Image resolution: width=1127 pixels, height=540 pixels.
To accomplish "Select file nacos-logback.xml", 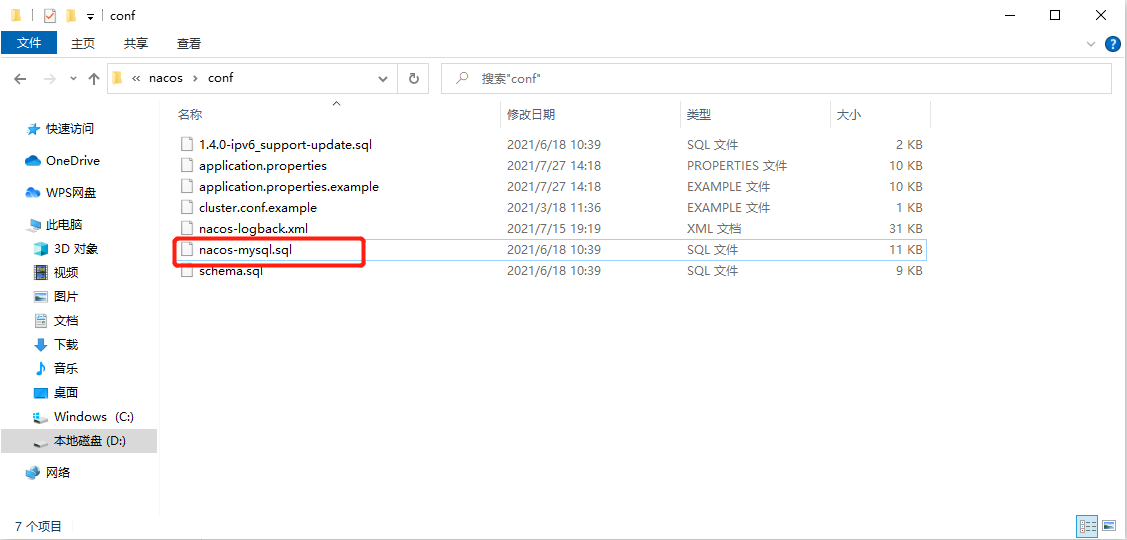I will (x=254, y=229).
